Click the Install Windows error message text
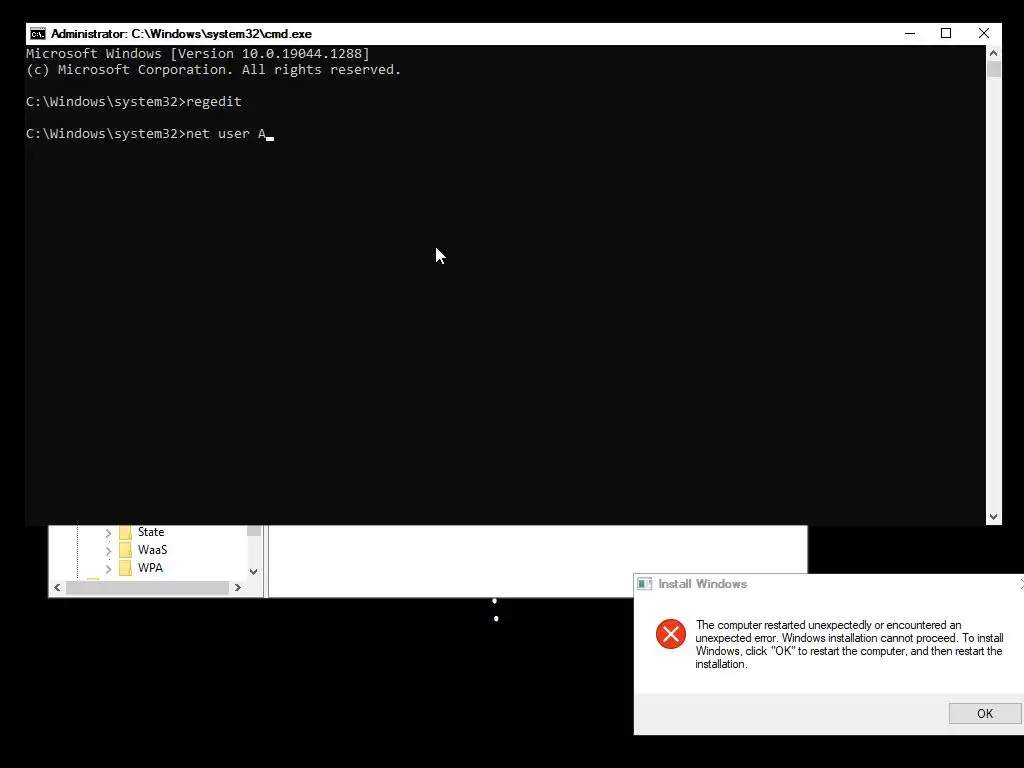The height and width of the screenshot is (768, 1024). coord(849,645)
